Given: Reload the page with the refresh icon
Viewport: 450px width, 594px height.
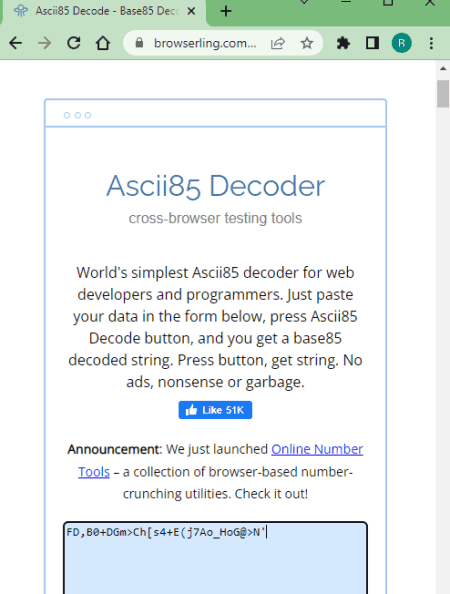Looking at the screenshot, I should click(74, 43).
